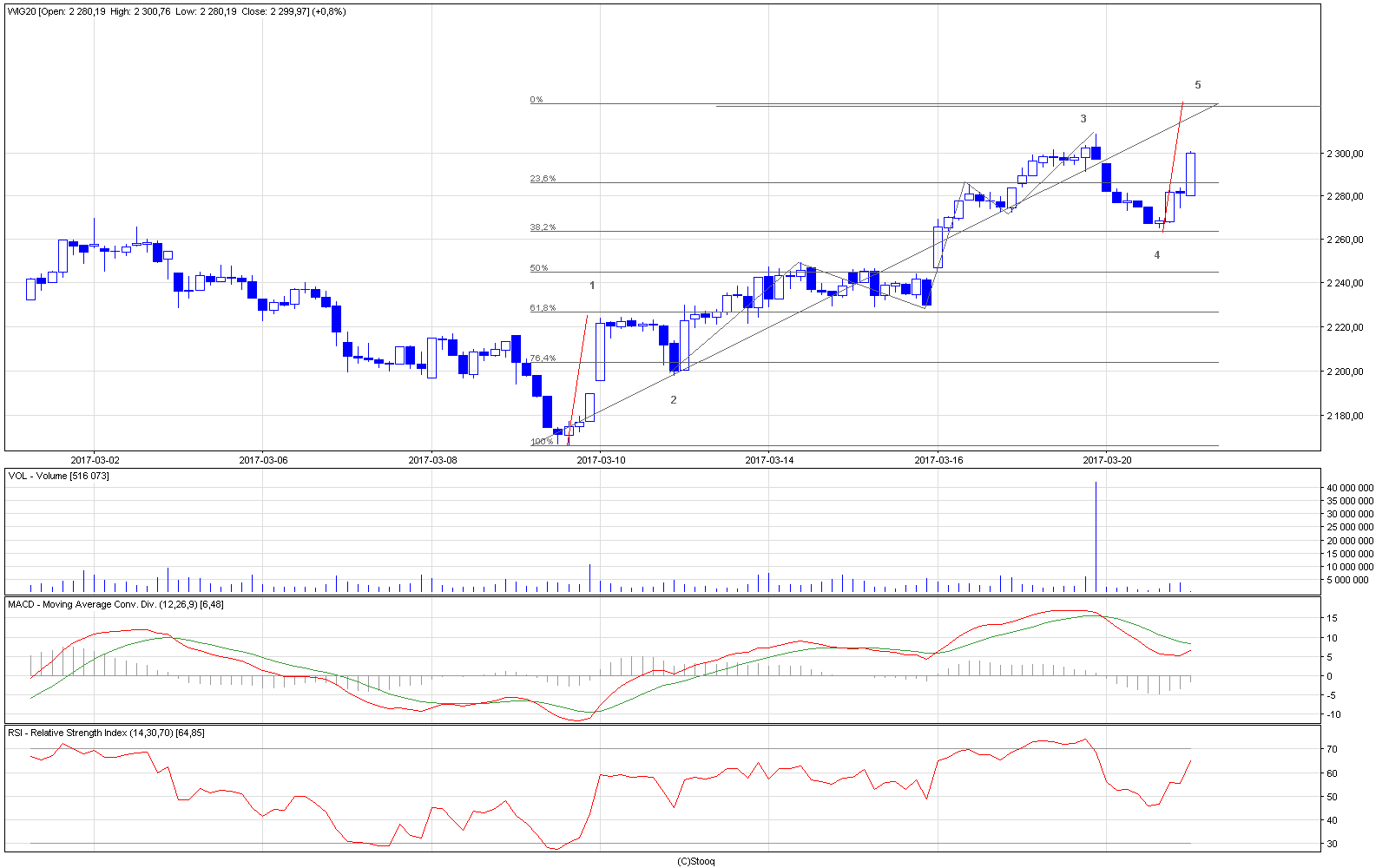The image size is (1389, 868).
Task: Select the 50% Fibonacci level label
Action: pyautogui.click(x=539, y=268)
